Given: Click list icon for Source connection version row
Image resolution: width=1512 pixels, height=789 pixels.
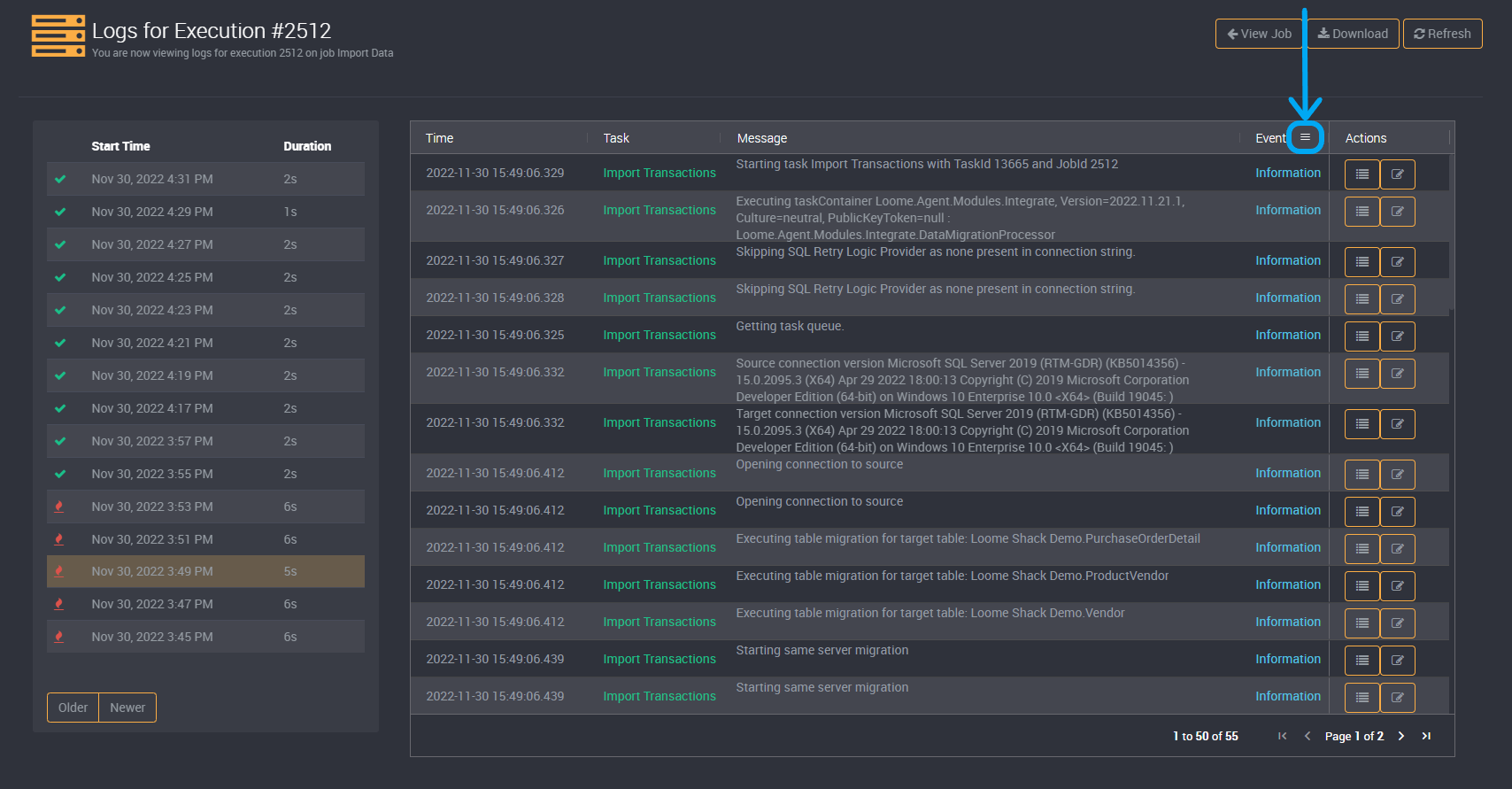Looking at the screenshot, I should [1362, 374].
